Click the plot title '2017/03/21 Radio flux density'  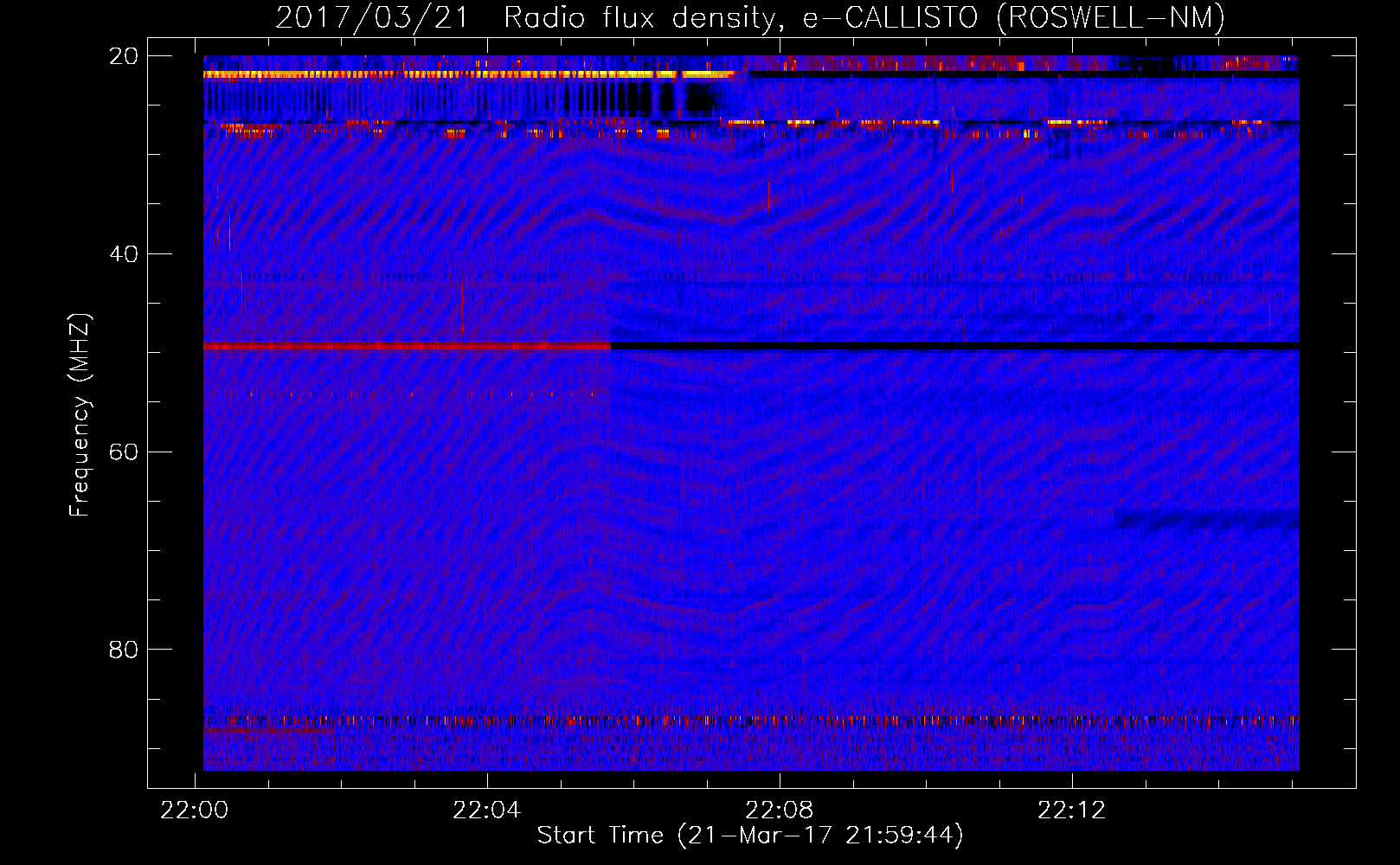click(529, 18)
